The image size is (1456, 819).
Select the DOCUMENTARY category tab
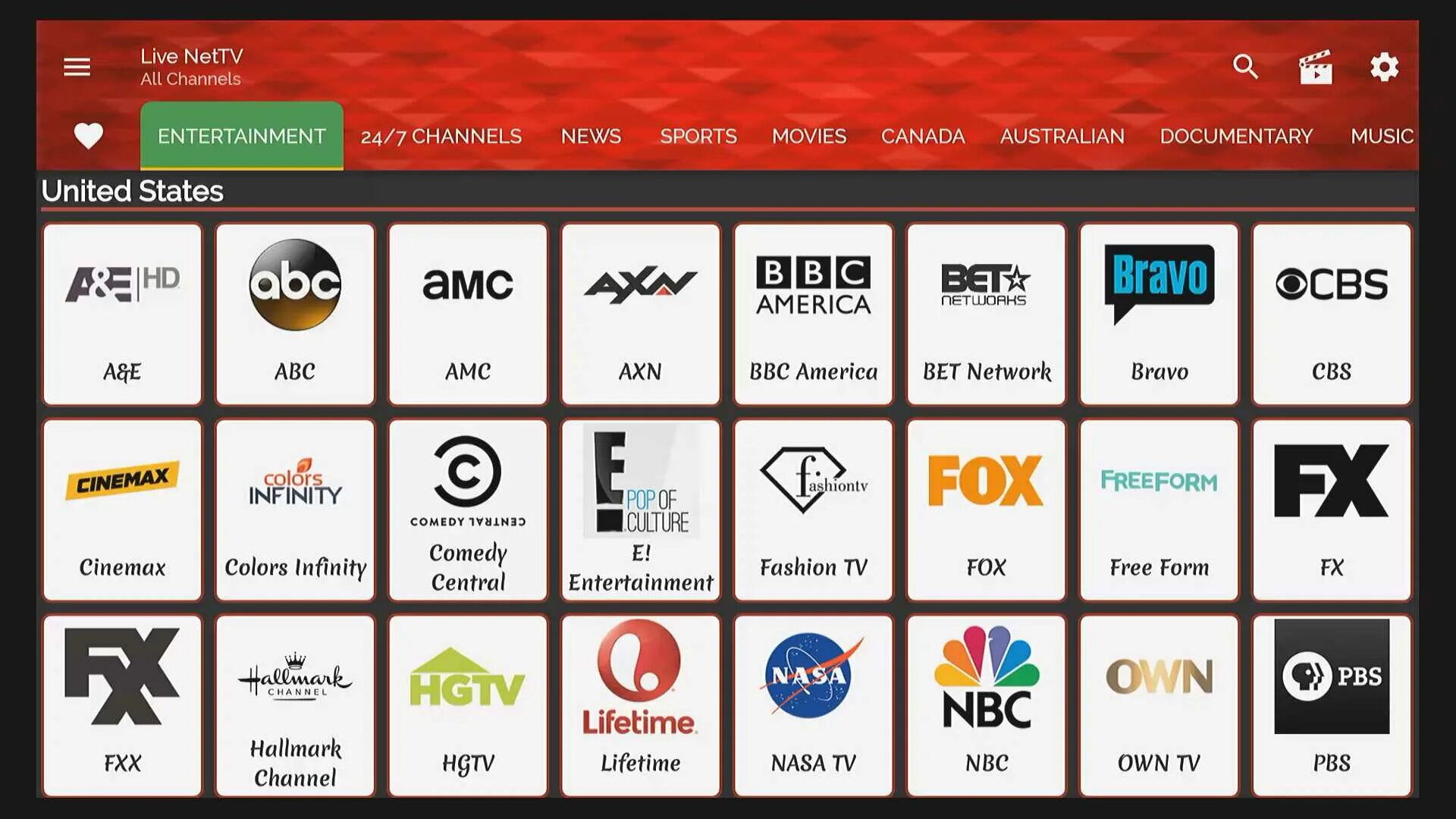[x=1237, y=136]
